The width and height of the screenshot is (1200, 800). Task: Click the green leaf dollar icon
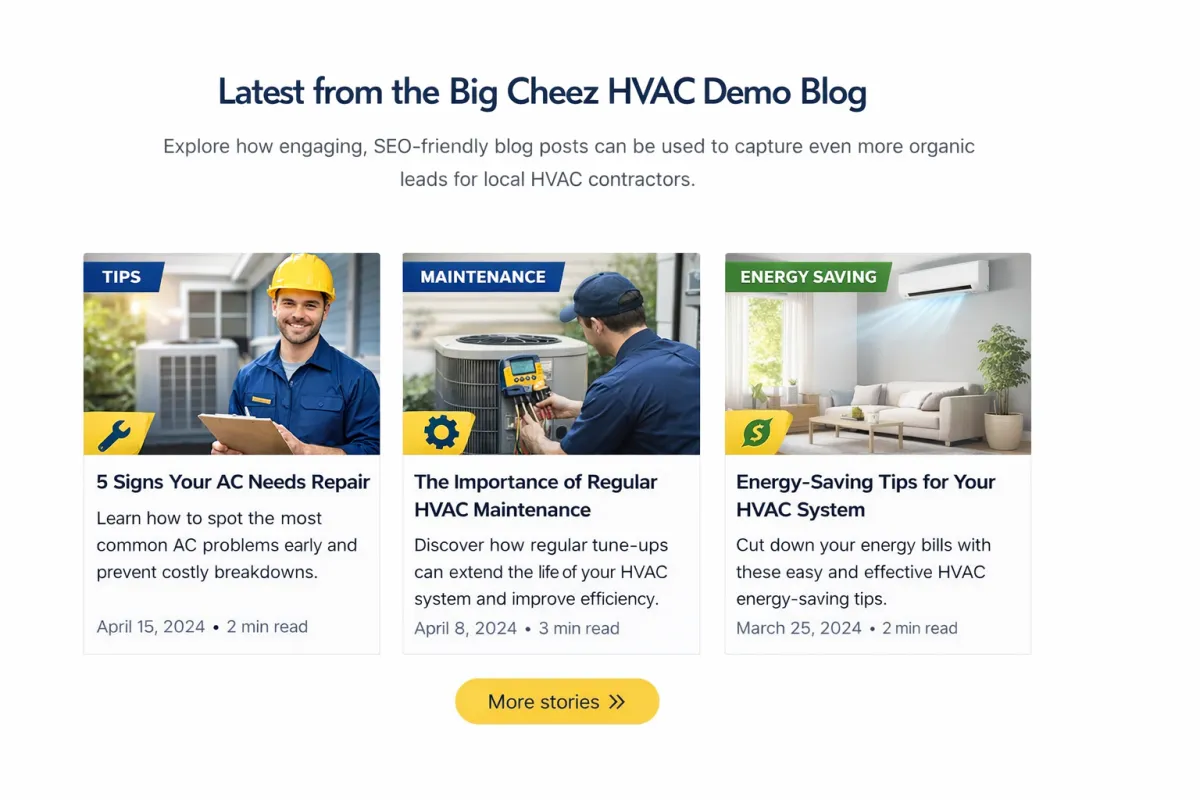[x=756, y=433]
